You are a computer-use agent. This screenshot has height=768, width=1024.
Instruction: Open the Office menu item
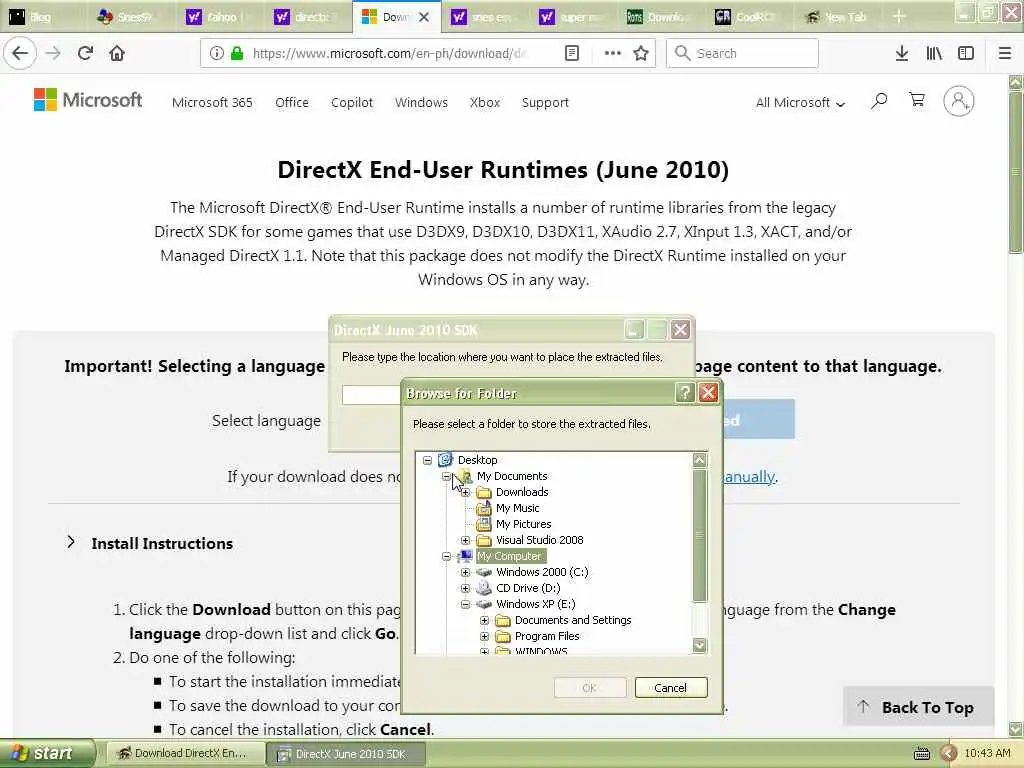coord(292,103)
